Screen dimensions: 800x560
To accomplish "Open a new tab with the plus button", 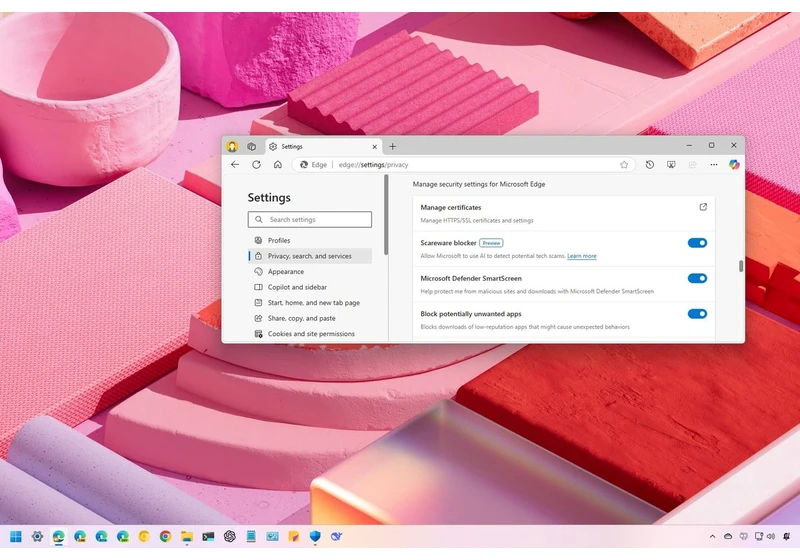I will pos(392,146).
